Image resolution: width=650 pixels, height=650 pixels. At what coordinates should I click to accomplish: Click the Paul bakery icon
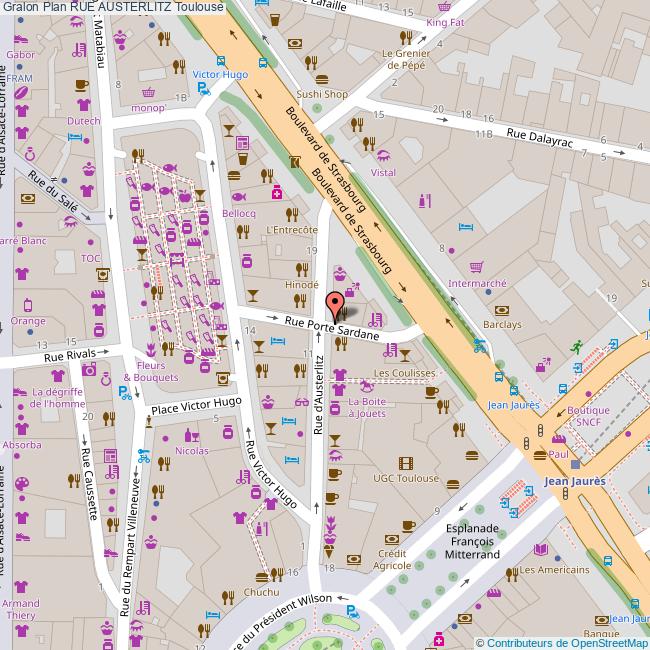pyautogui.click(x=540, y=455)
